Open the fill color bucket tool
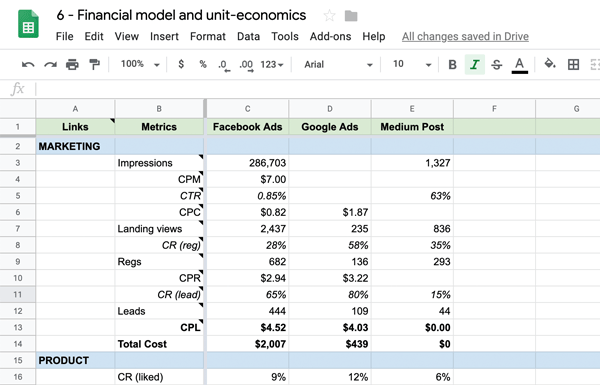This screenshot has height=385, width=600. 550,64
